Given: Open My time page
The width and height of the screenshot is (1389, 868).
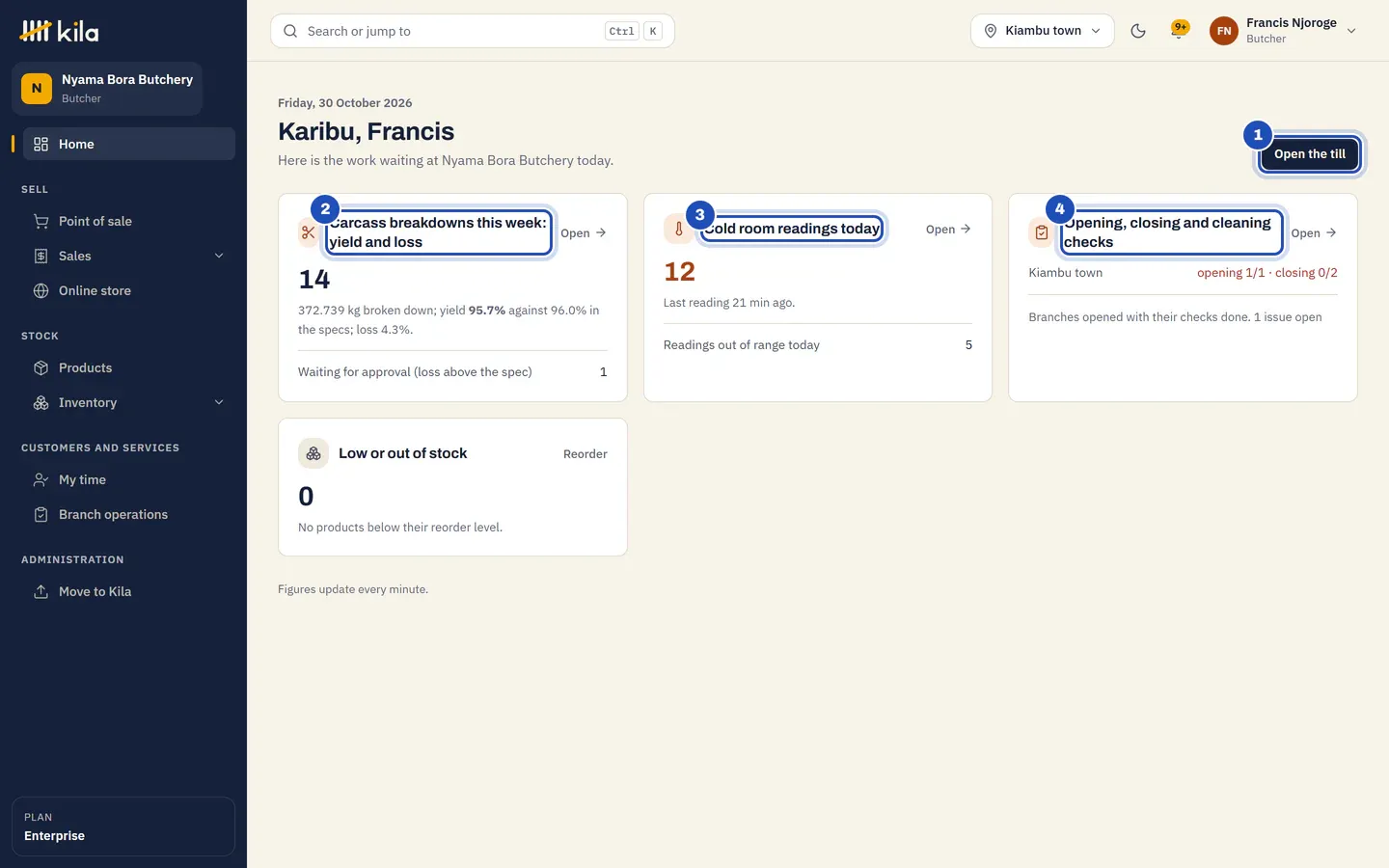Looking at the screenshot, I should tap(129, 479).
